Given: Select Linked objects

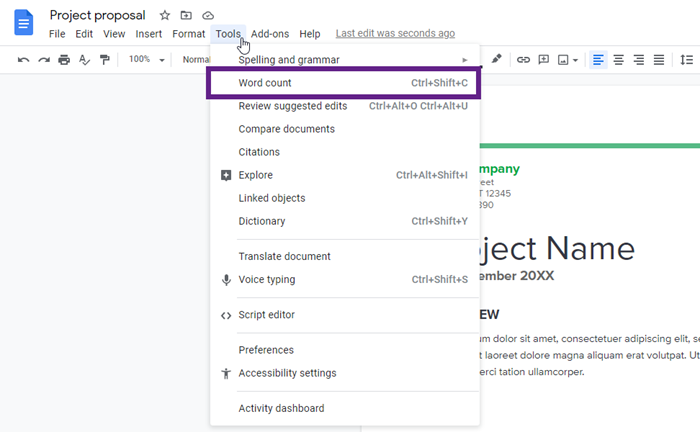Looking at the screenshot, I should click(345, 198).
